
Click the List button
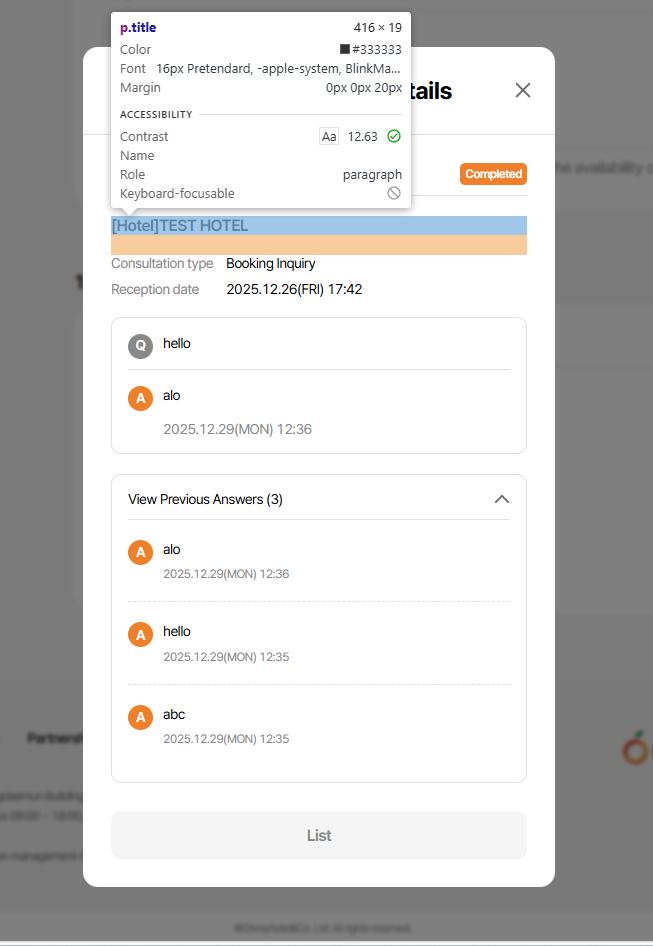(319, 835)
